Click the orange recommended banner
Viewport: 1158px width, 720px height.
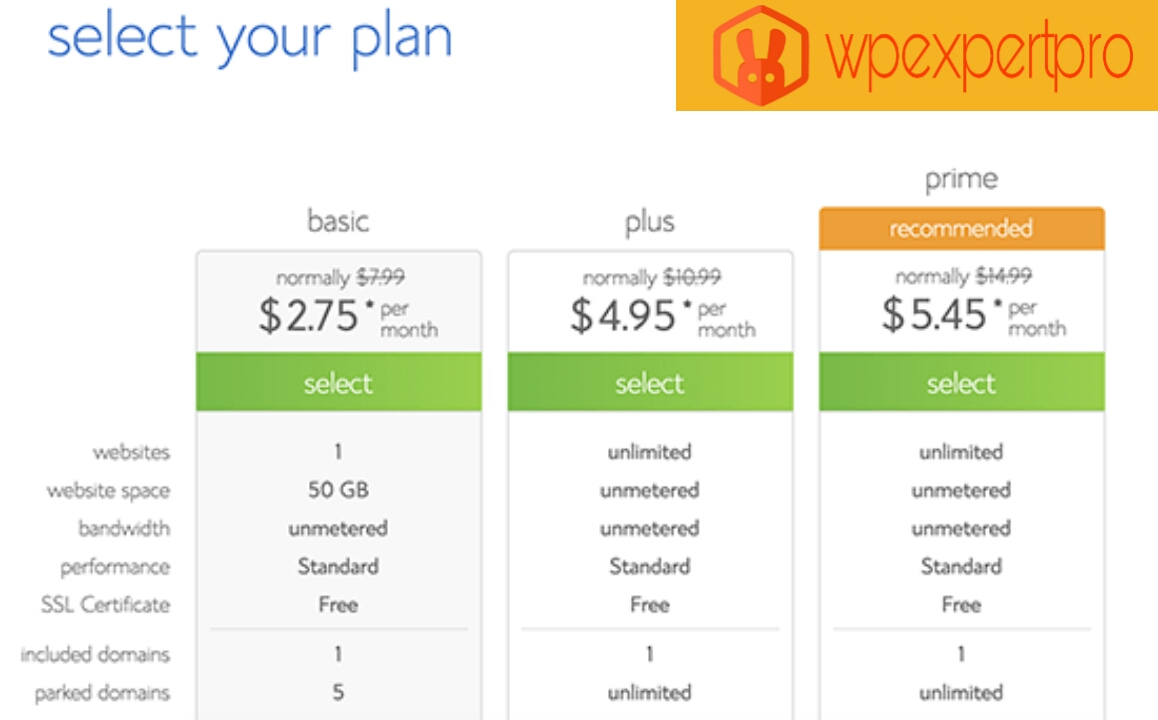point(962,228)
